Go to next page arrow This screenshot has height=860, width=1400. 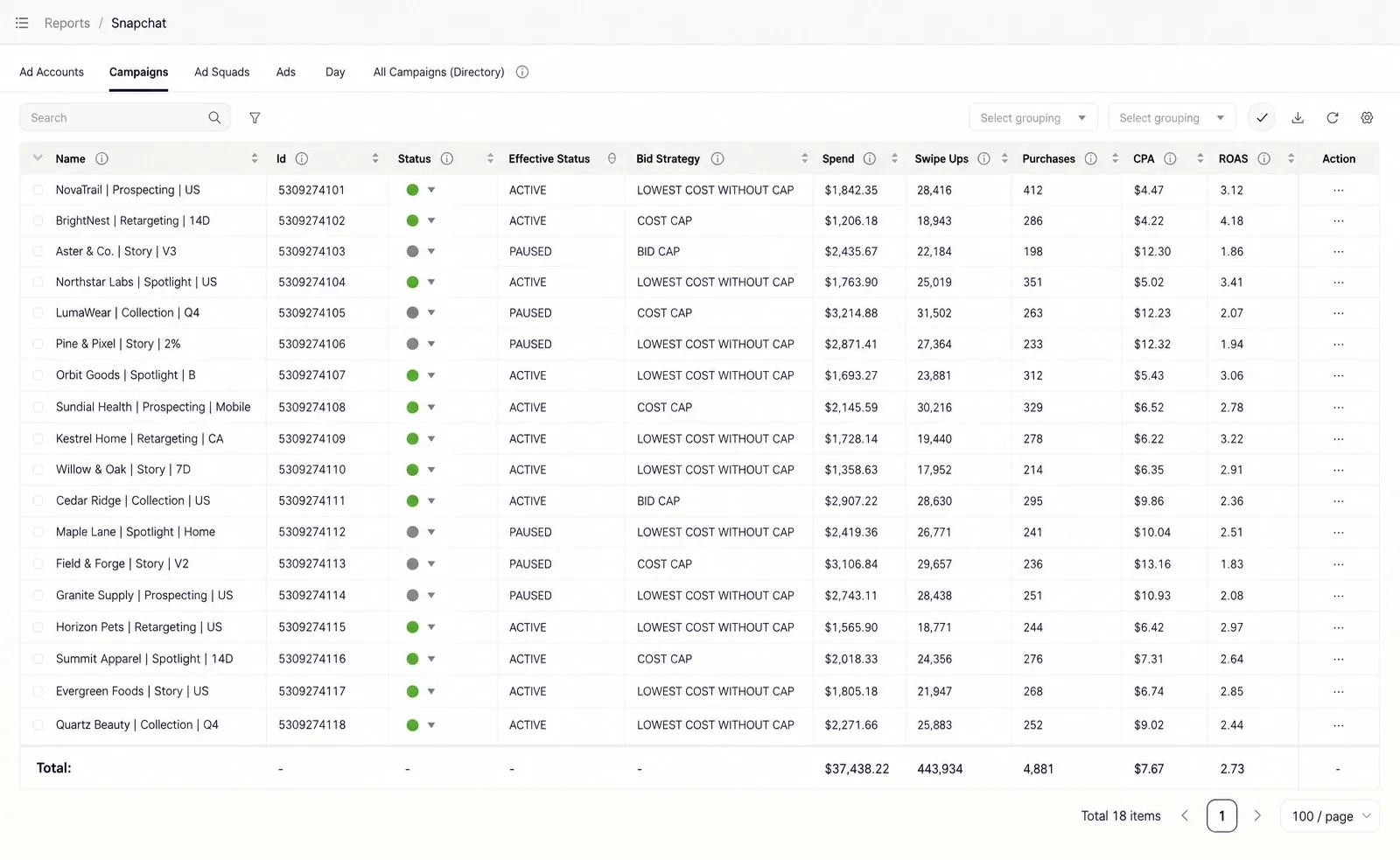(x=1257, y=816)
